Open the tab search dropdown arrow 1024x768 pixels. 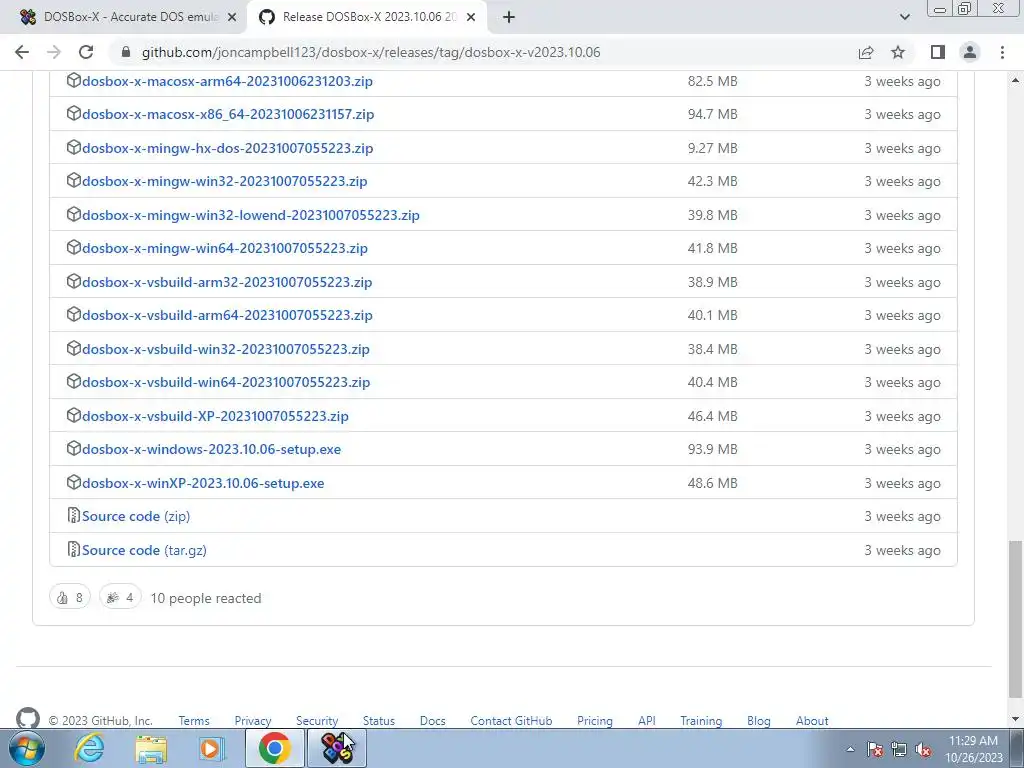click(x=904, y=17)
